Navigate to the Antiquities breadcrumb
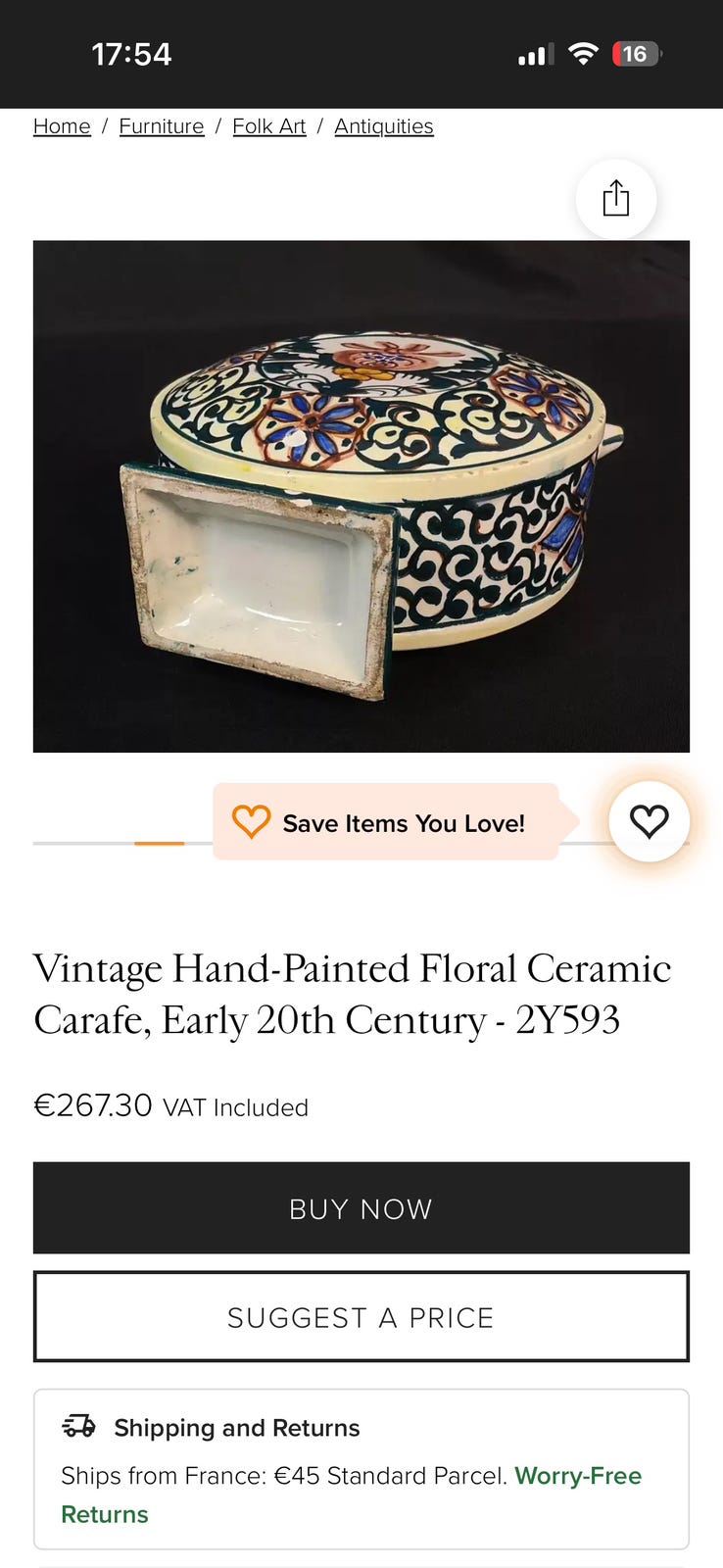Viewport: 723px width, 1568px height. click(x=383, y=126)
